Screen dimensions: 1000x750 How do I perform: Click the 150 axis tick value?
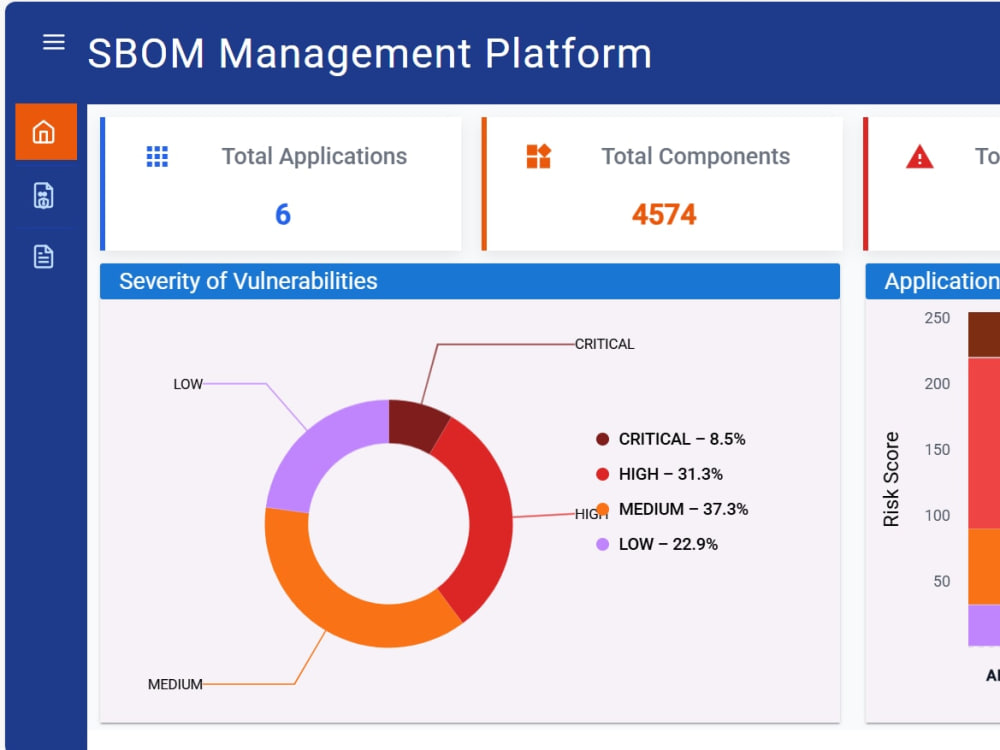(x=937, y=449)
